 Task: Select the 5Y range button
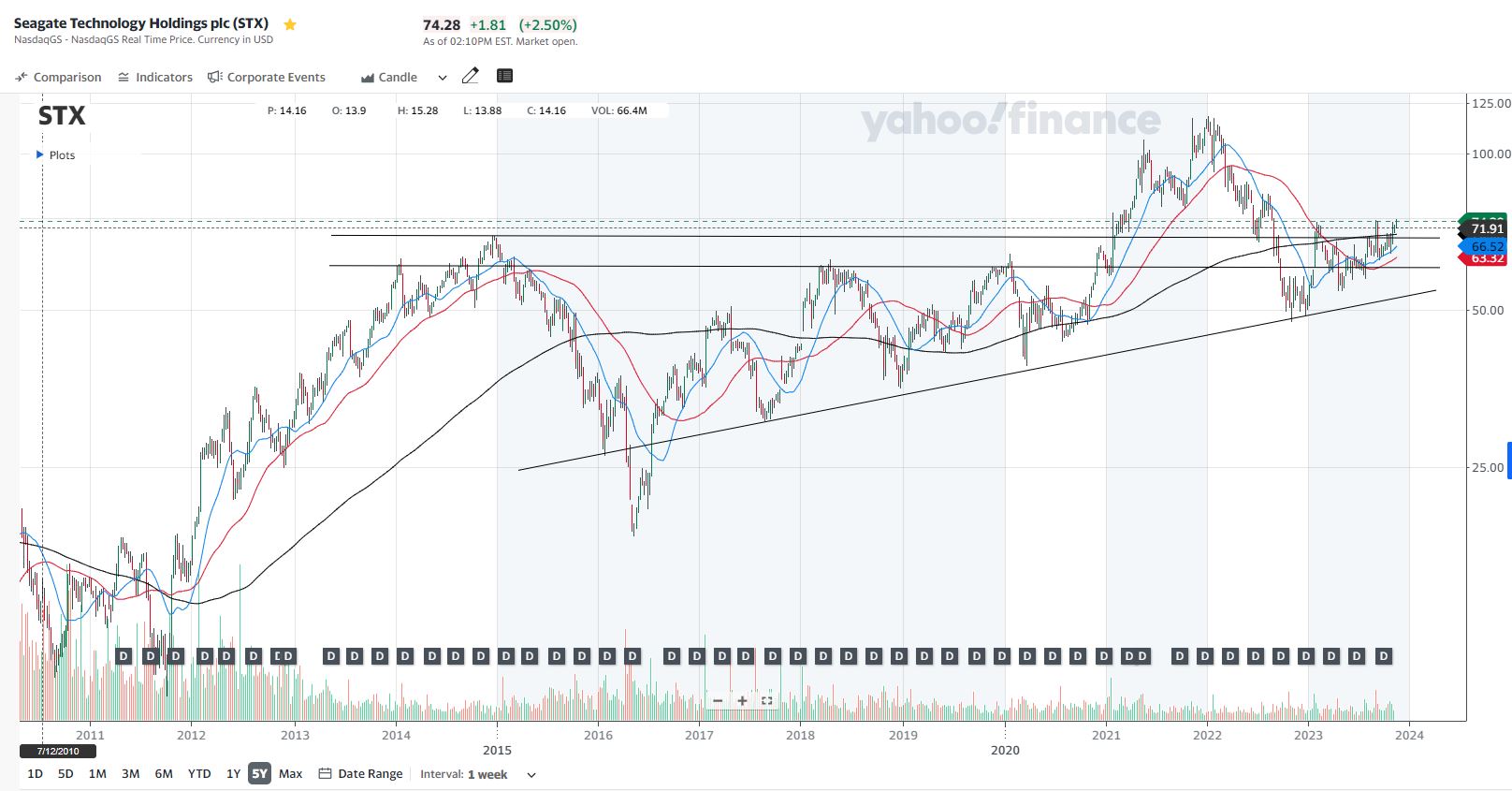[x=259, y=773]
